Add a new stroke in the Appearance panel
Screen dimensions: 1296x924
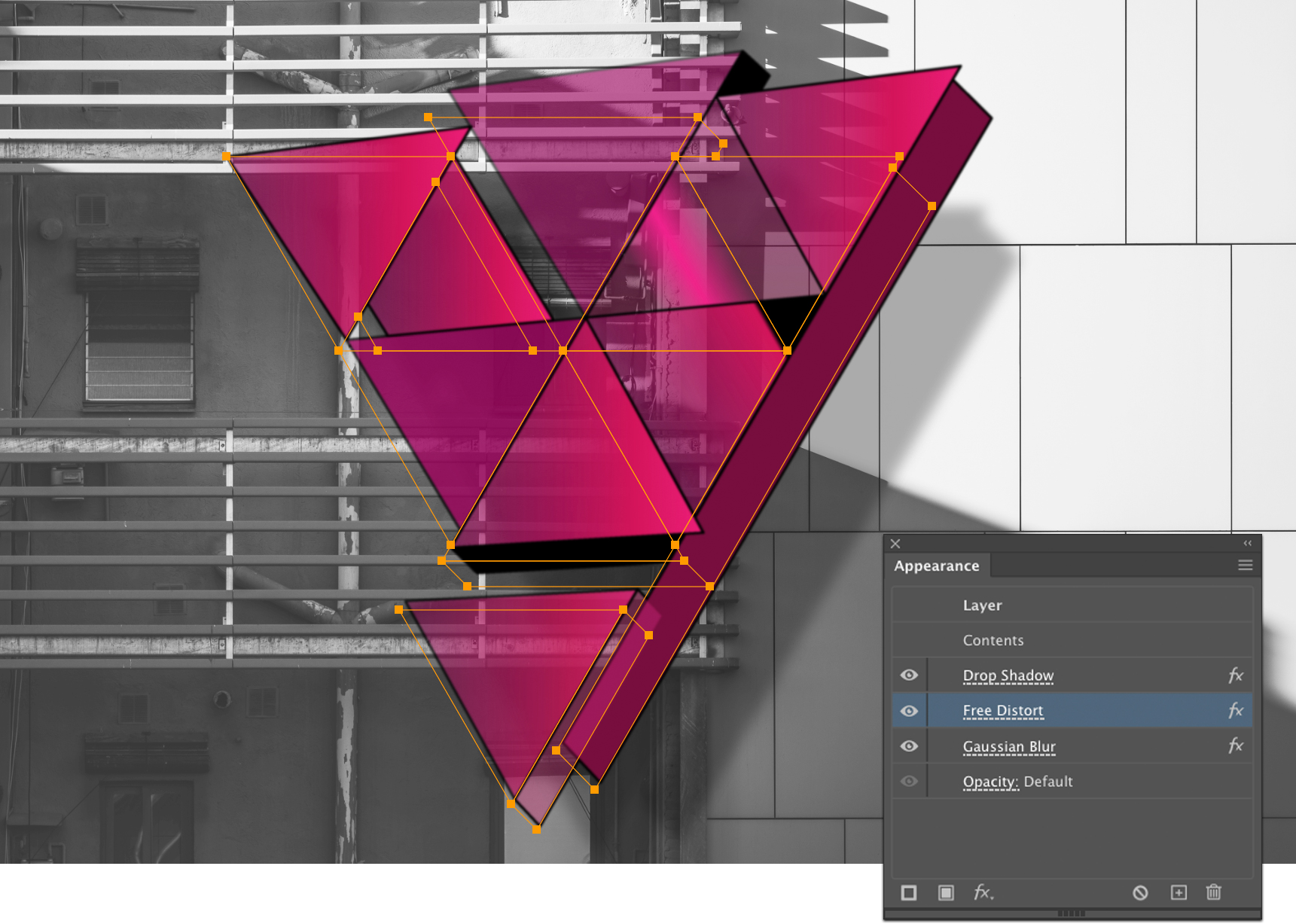click(909, 892)
